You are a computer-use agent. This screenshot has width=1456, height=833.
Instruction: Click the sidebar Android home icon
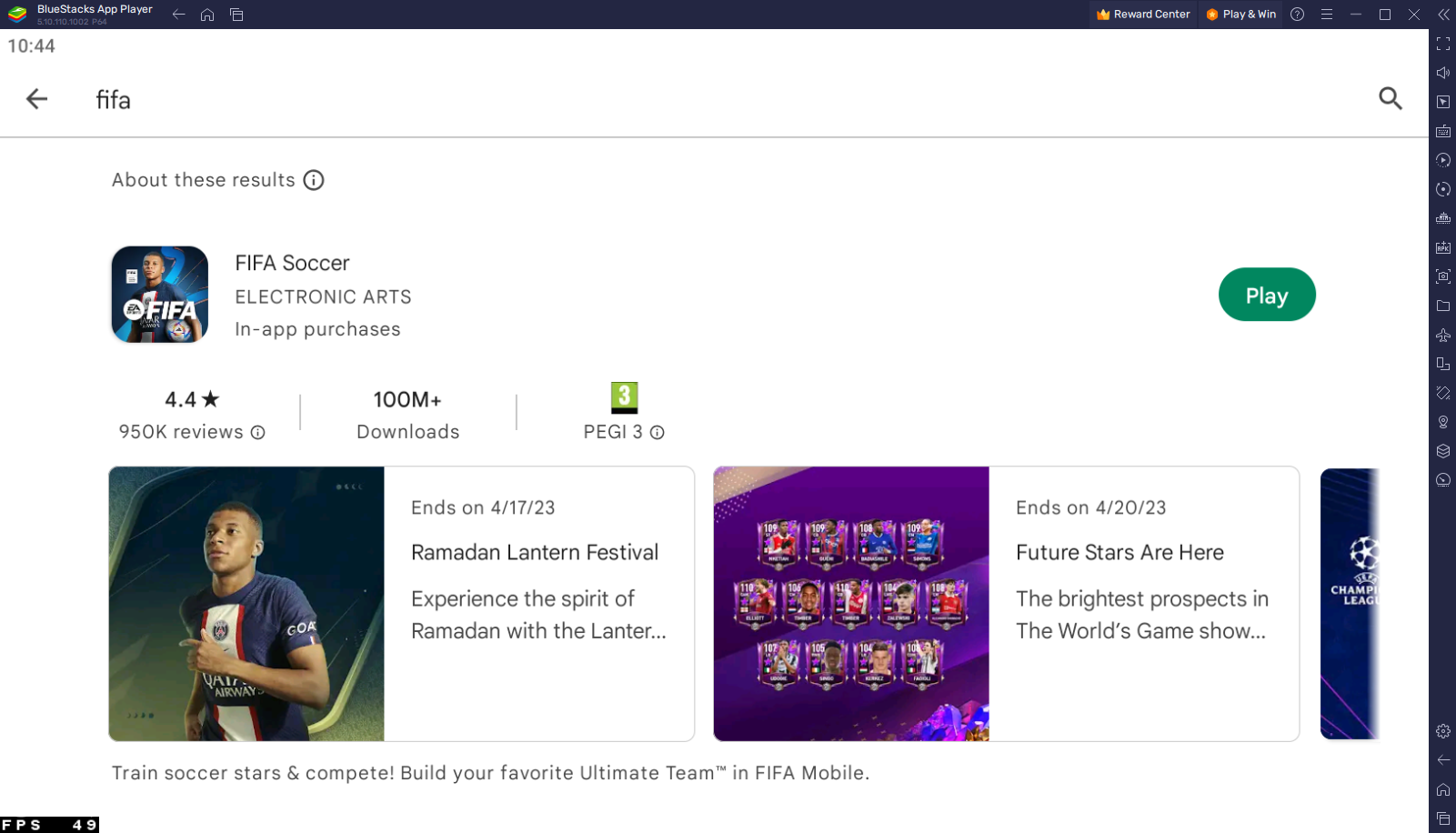(1443, 789)
